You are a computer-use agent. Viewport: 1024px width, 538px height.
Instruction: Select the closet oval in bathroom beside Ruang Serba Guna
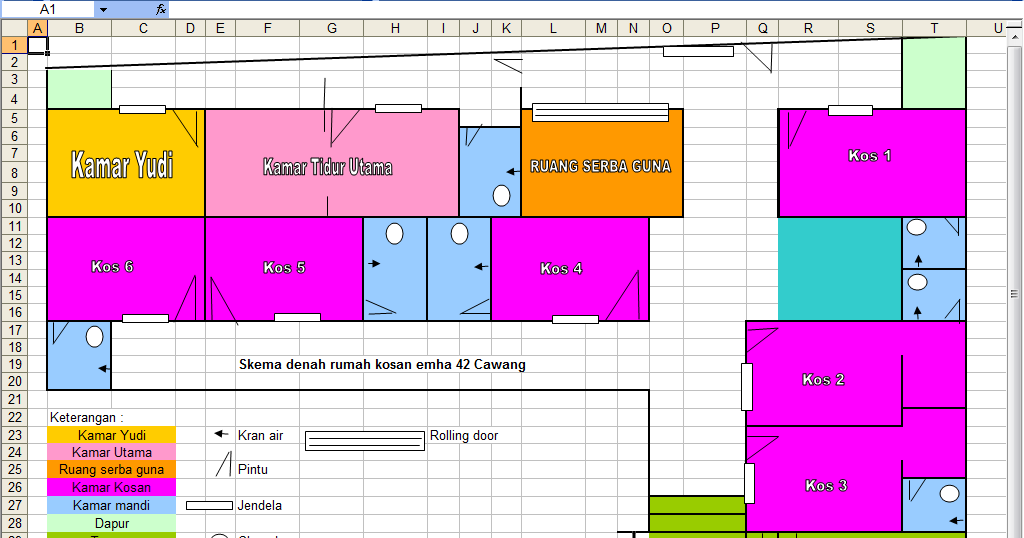pos(502,195)
